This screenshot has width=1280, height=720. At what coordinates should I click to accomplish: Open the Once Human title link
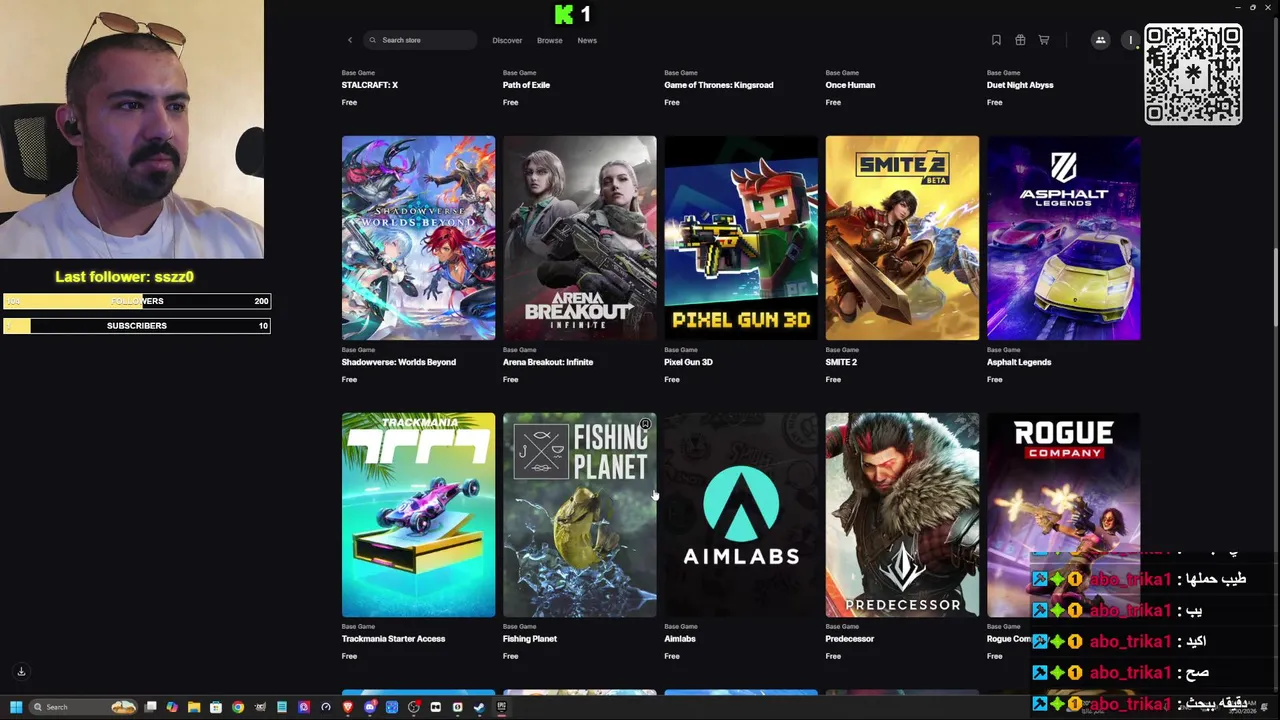tap(851, 85)
